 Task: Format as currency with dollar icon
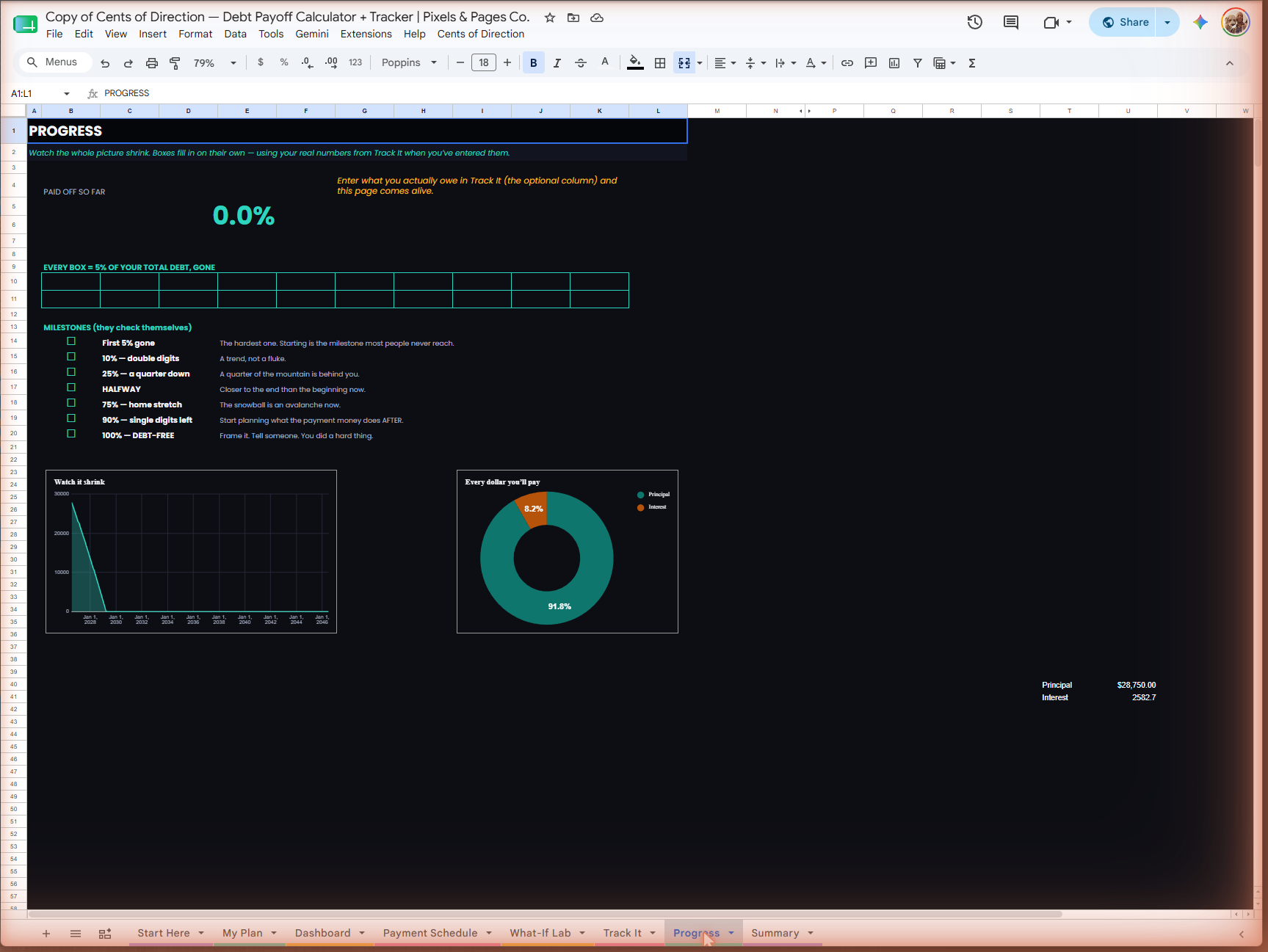point(261,62)
